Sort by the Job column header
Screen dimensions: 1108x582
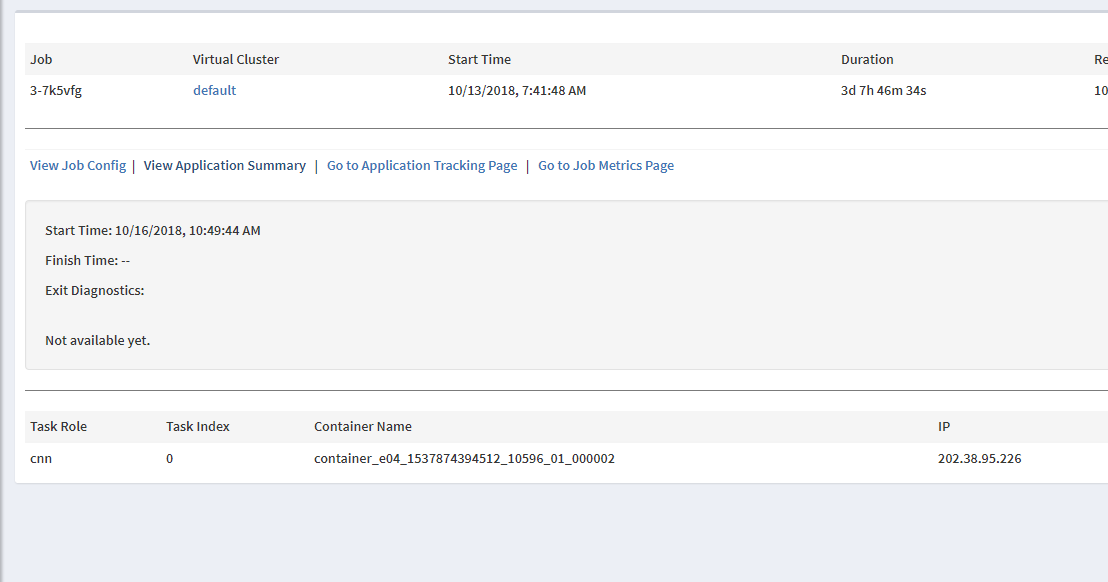[40, 59]
